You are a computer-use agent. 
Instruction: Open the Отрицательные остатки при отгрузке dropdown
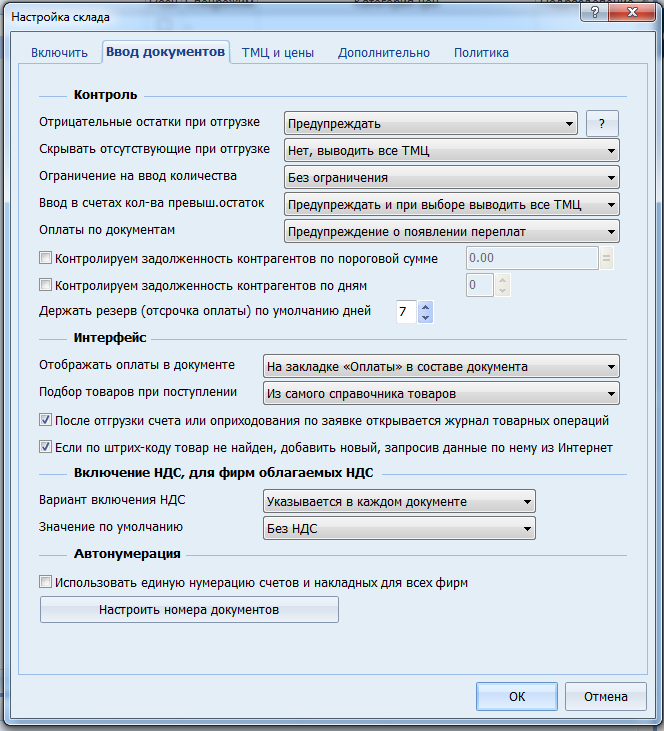431,124
